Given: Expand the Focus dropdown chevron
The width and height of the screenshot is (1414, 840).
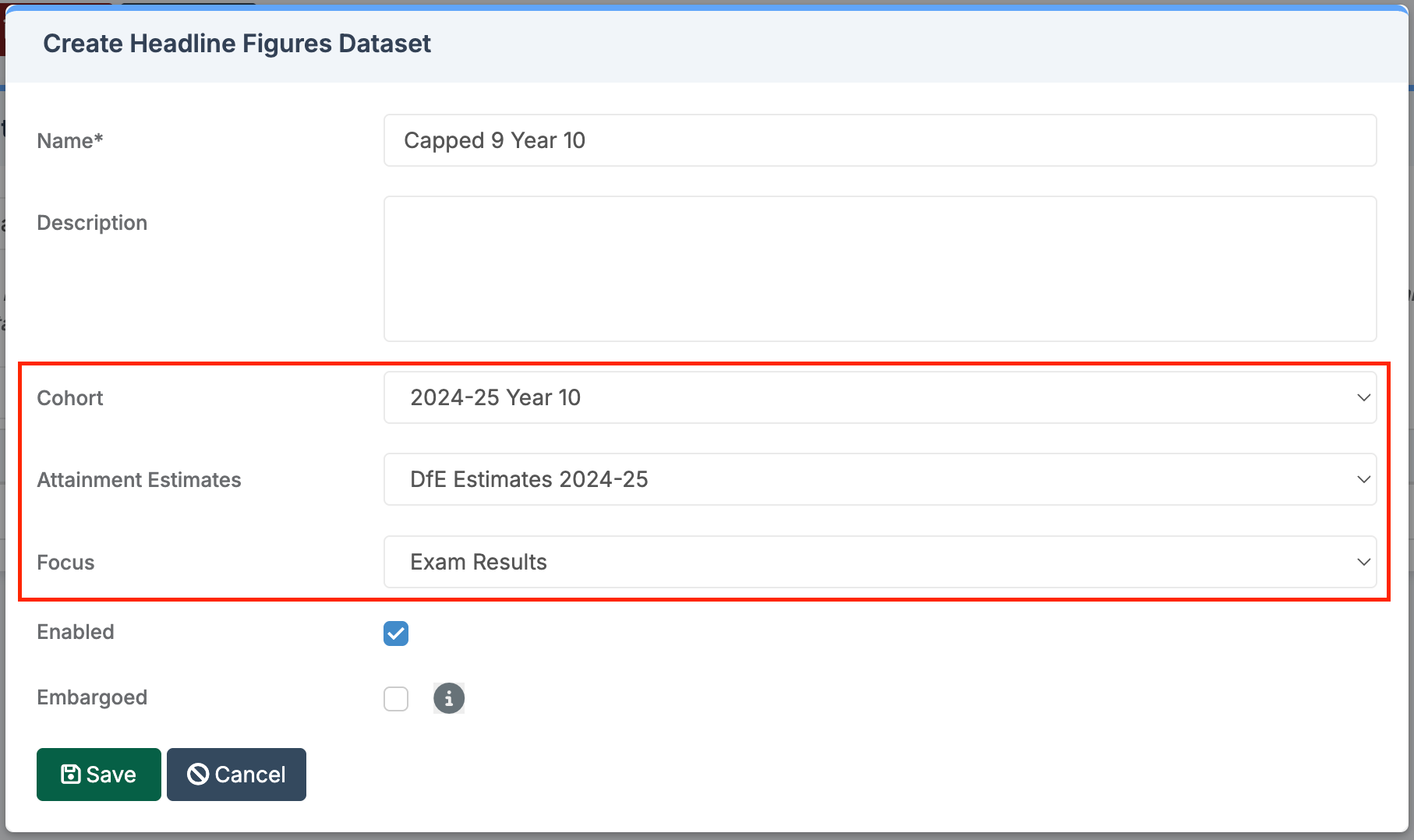Looking at the screenshot, I should pyautogui.click(x=1363, y=562).
